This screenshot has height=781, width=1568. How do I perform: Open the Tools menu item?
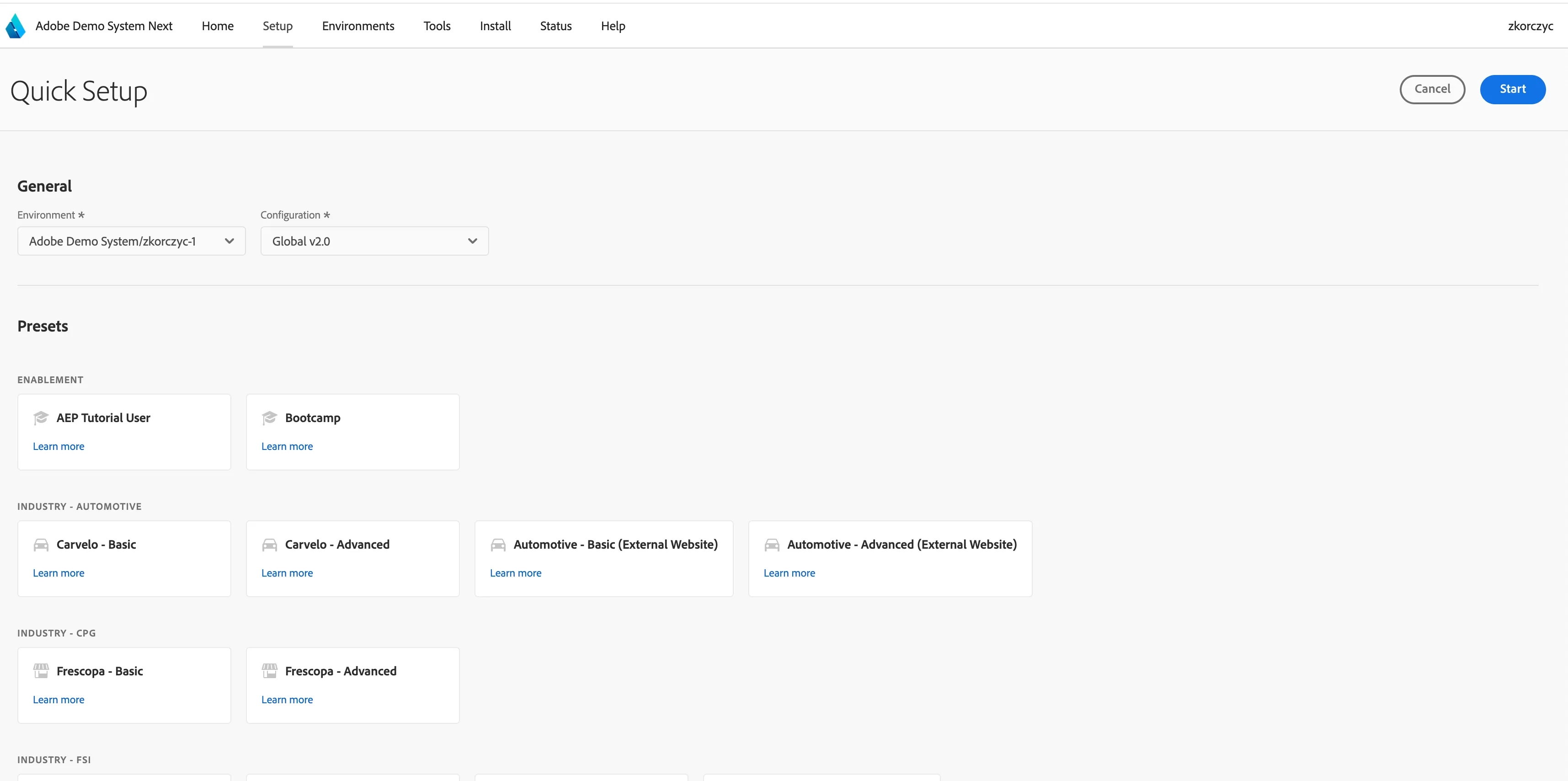tap(437, 26)
